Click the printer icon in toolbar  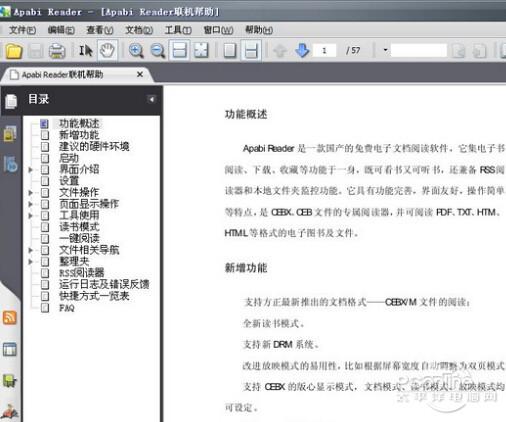(57, 51)
